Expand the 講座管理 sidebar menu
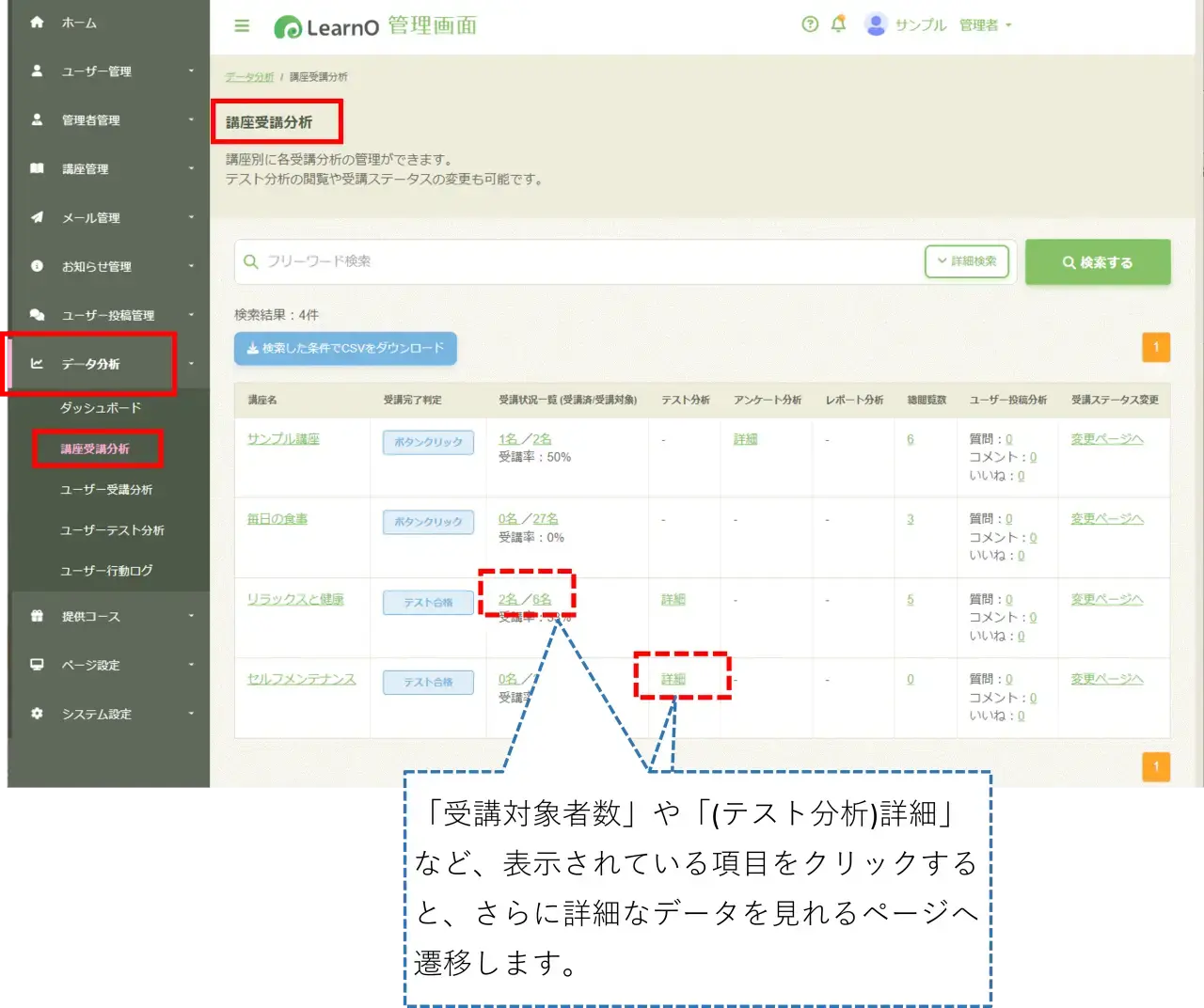 coord(109,169)
